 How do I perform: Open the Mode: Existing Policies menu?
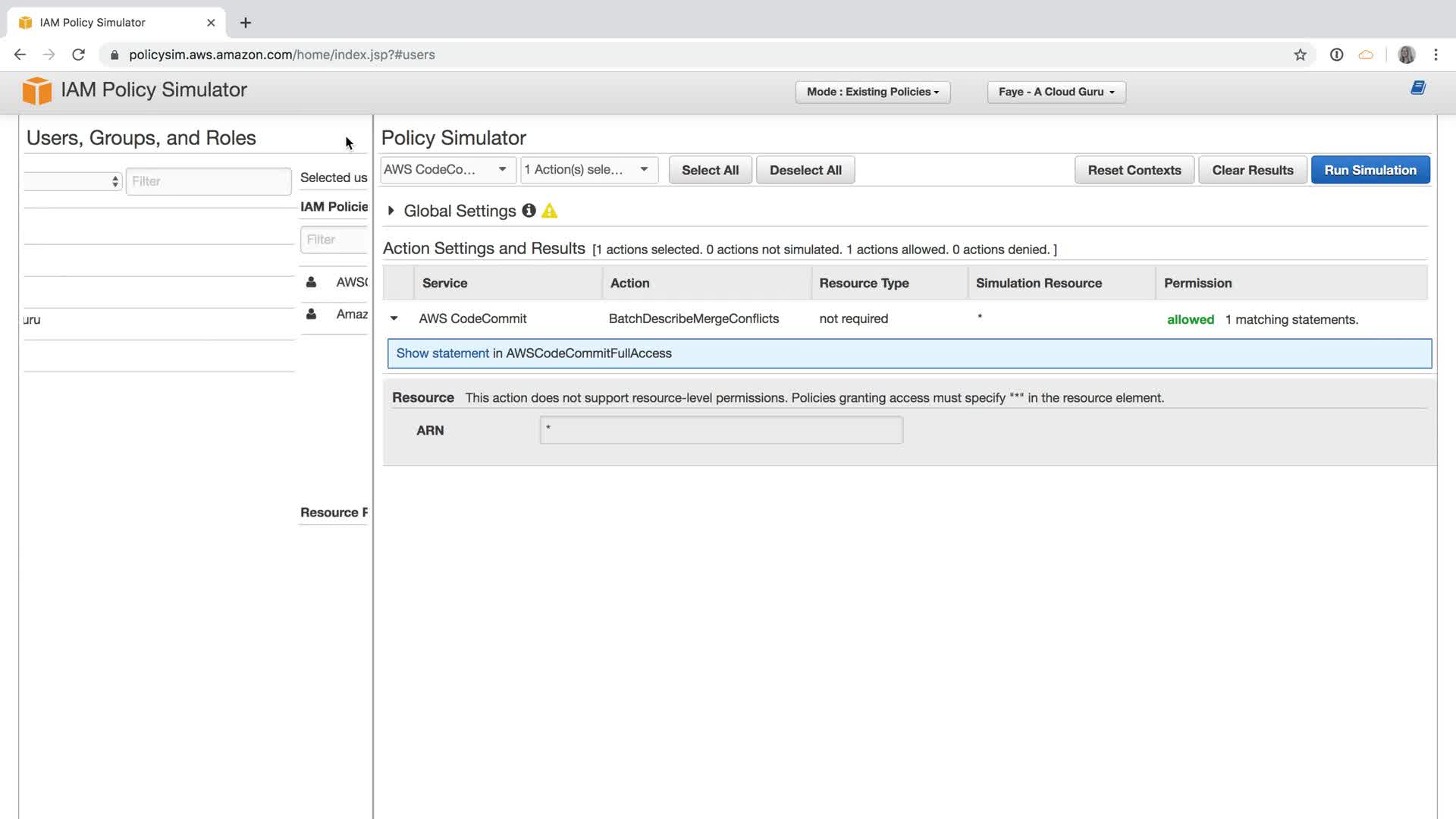[872, 92]
